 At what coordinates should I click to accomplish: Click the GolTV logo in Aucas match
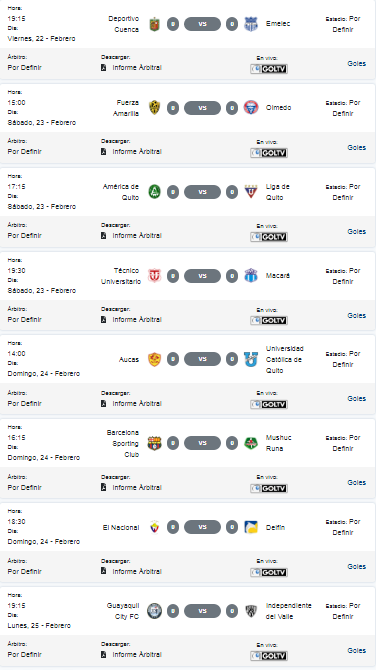[269, 404]
